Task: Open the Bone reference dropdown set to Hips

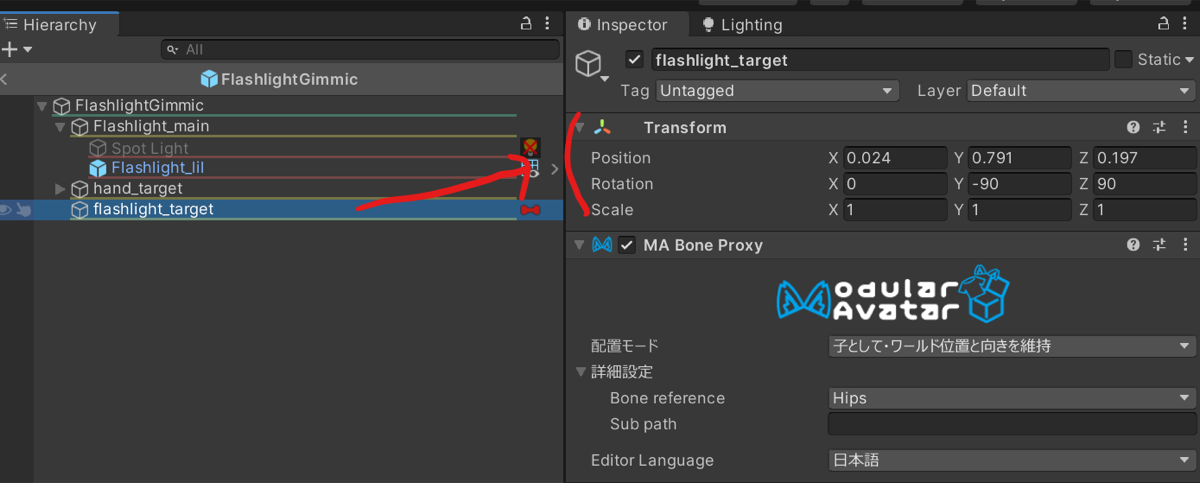Action: click(1012, 398)
